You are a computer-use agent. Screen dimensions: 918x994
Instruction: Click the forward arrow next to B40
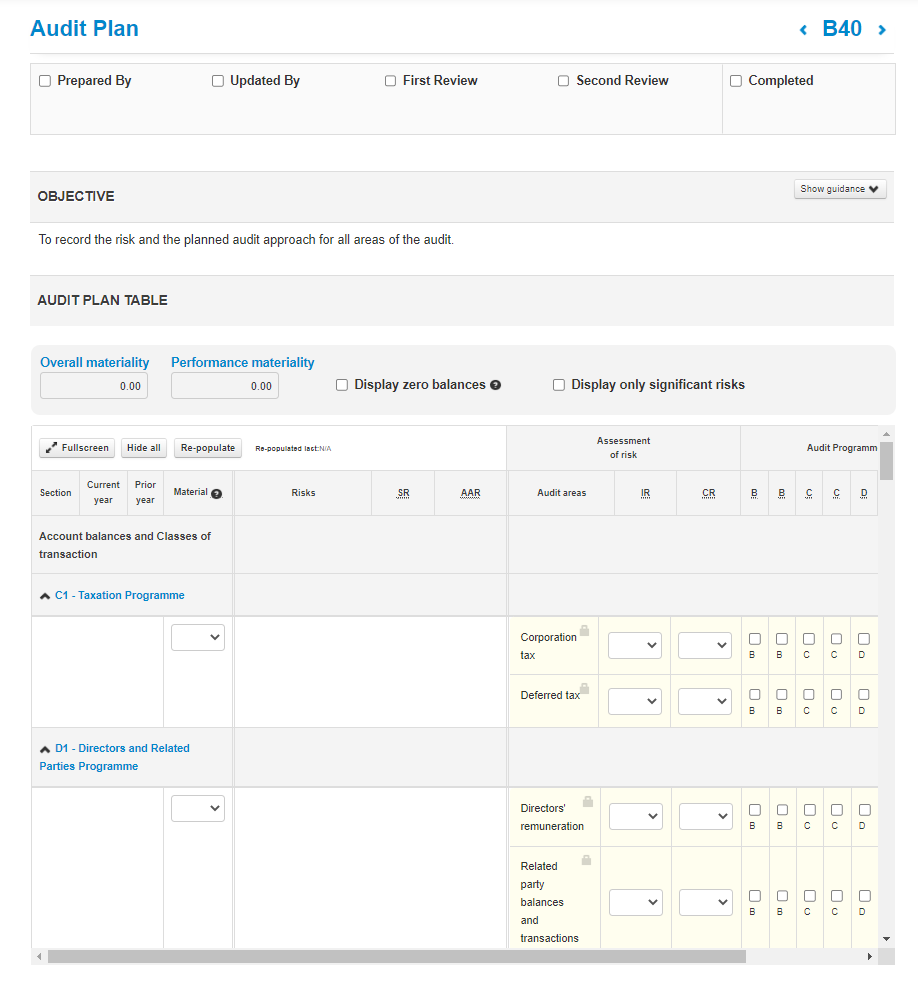(x=881, y=29)
